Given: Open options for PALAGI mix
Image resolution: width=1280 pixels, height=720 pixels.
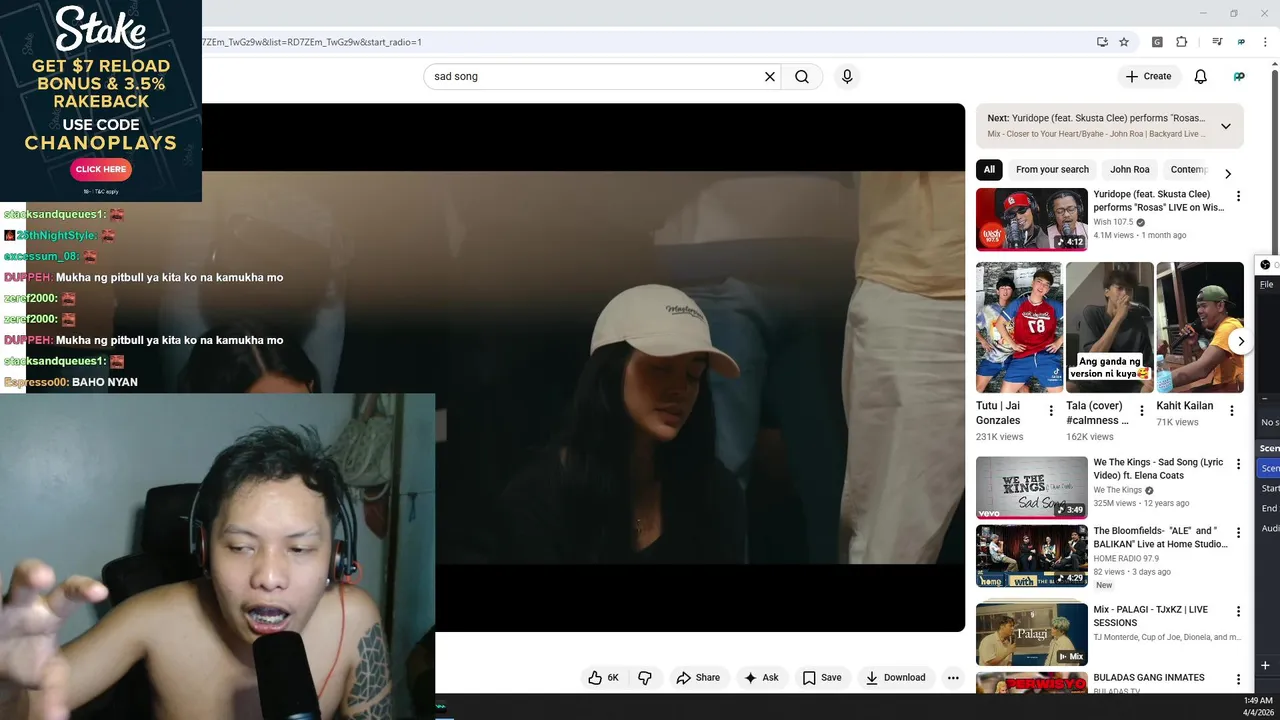Looking at the screenshot, I should (1238, 611).
